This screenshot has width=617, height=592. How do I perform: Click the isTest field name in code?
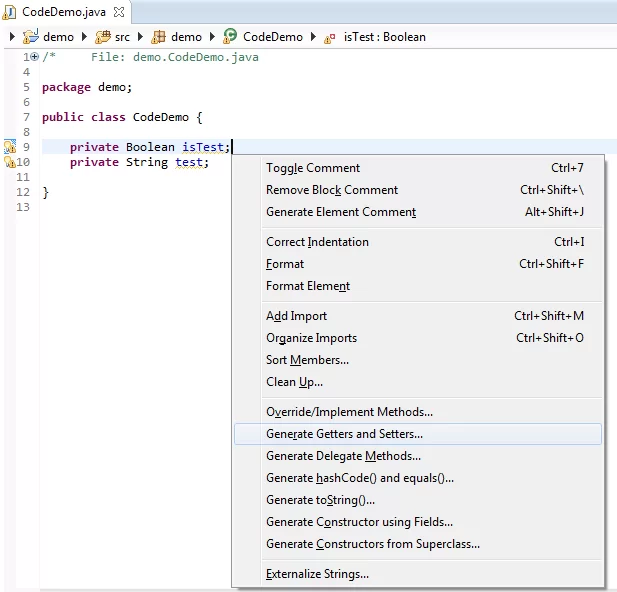click(x=203, y=147)
